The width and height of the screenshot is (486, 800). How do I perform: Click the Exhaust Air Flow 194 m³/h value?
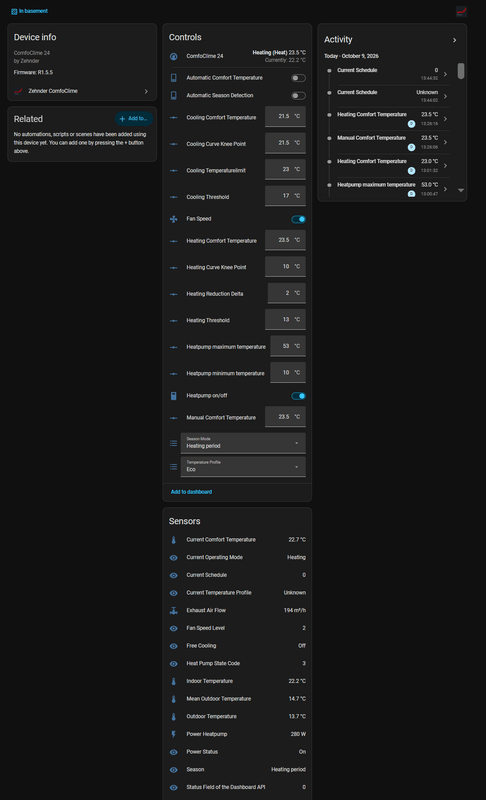tap(295, 611)
